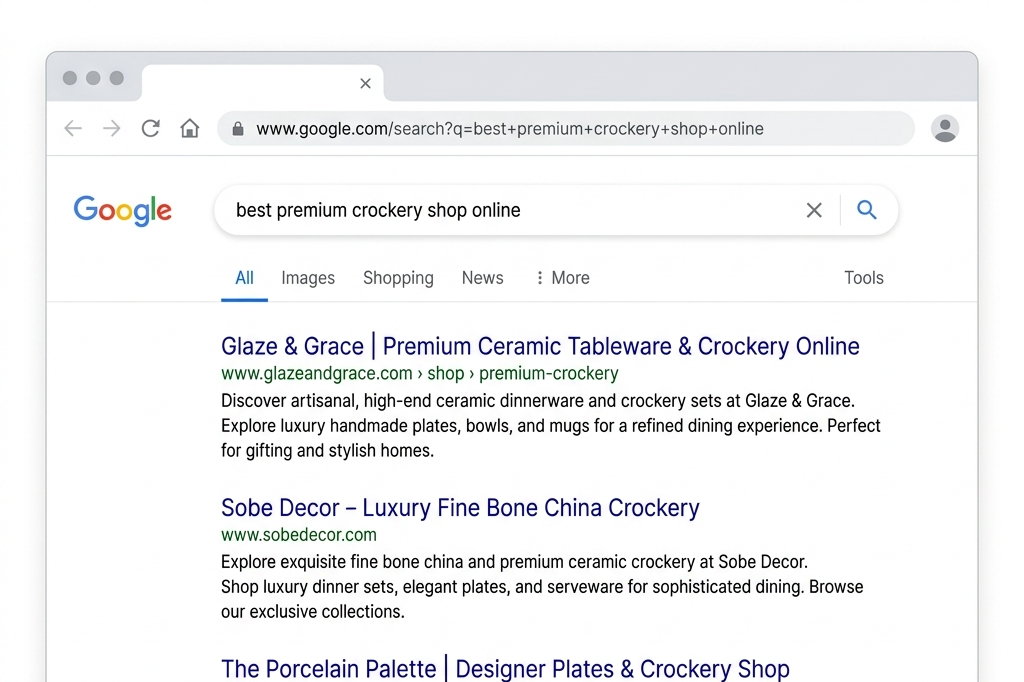Viewport: 1024px width, 682px height.
Task: Switch to the Shopping tab
Action: tap(398, 278)
